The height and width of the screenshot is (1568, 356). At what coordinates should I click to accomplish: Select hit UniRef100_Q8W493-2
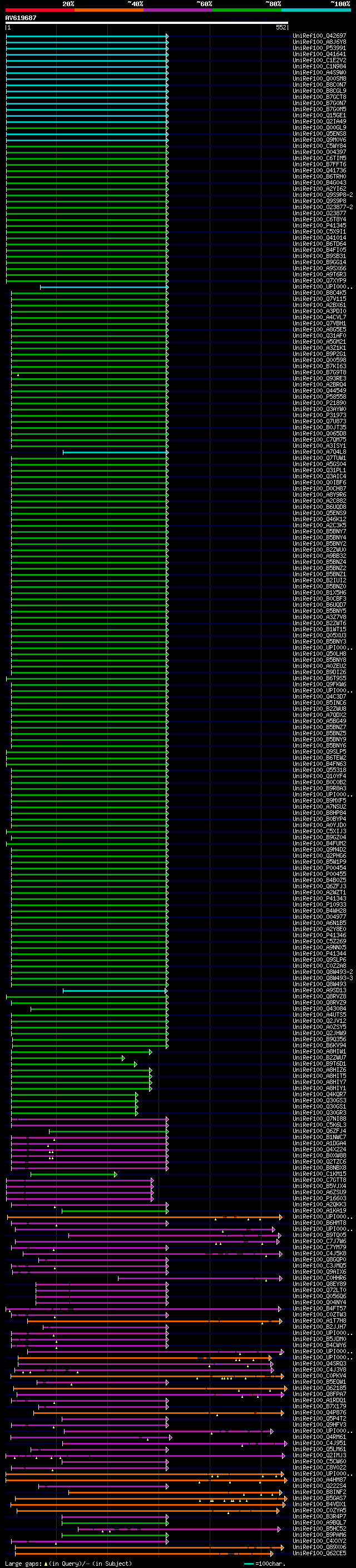[x=323, y=972]
